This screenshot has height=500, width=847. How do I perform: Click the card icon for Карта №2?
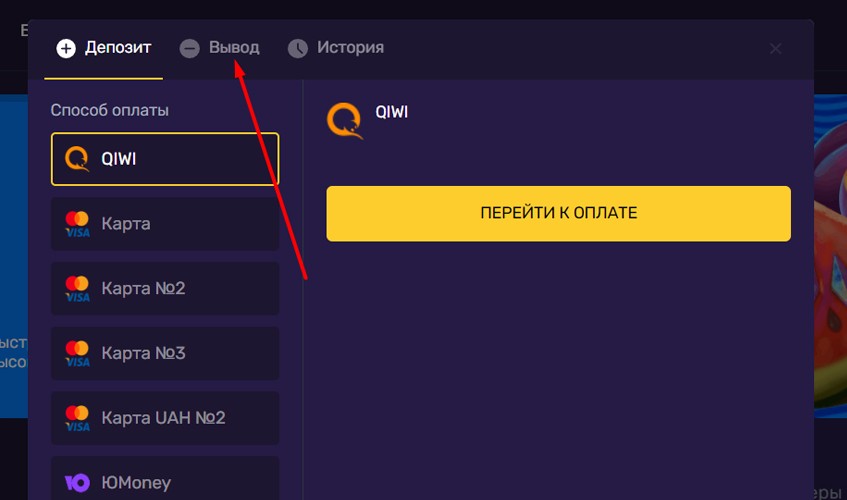coord(77,288)
